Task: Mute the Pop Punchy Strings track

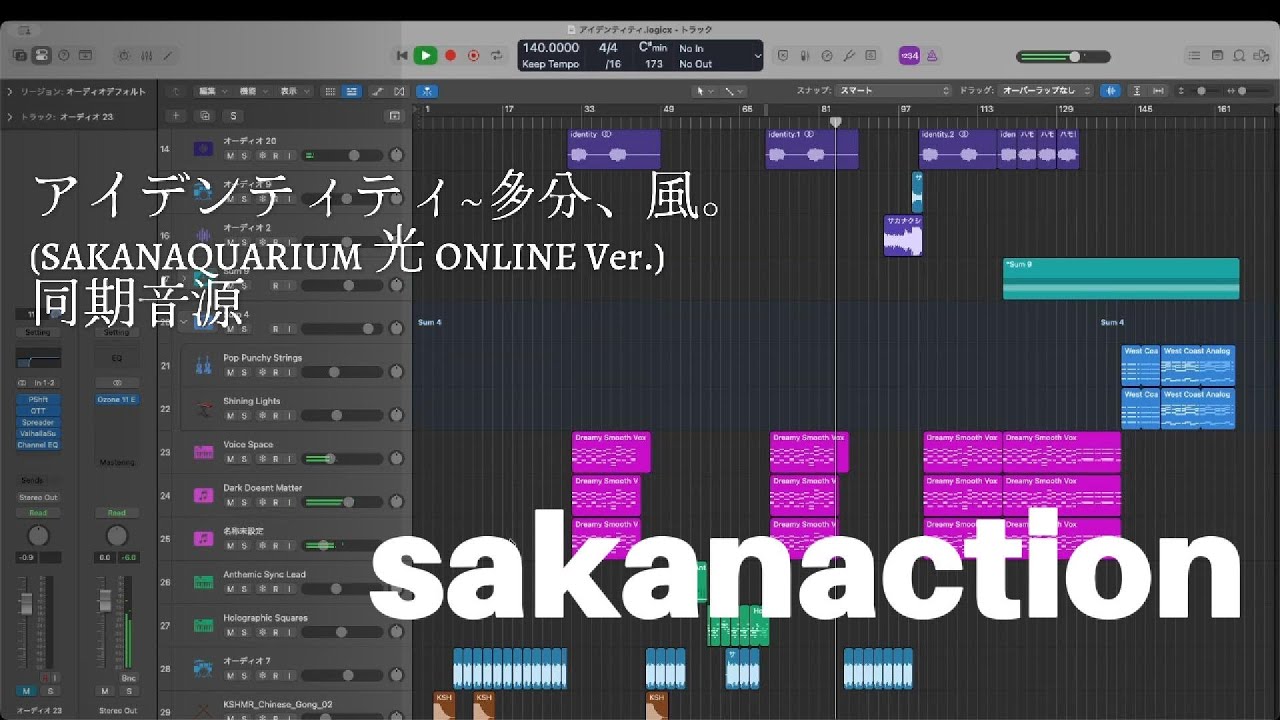Action: tap(230, 372)
